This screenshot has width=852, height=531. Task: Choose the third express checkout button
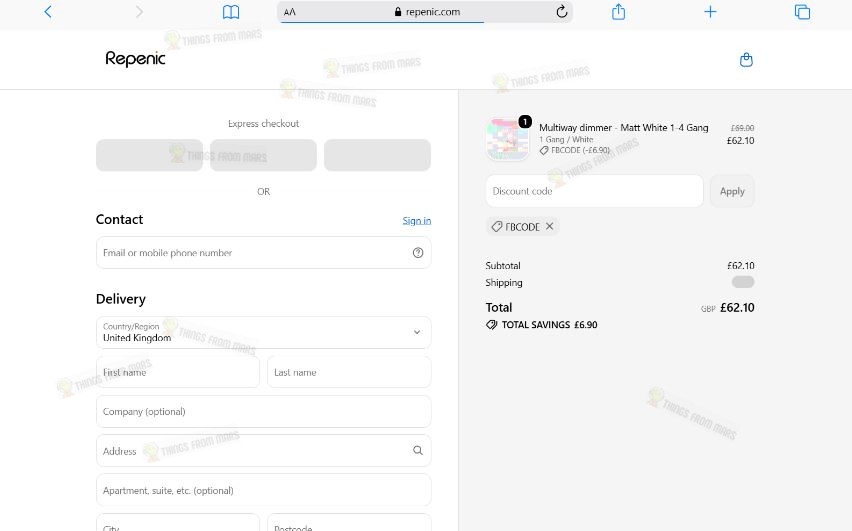coord(378,155)
